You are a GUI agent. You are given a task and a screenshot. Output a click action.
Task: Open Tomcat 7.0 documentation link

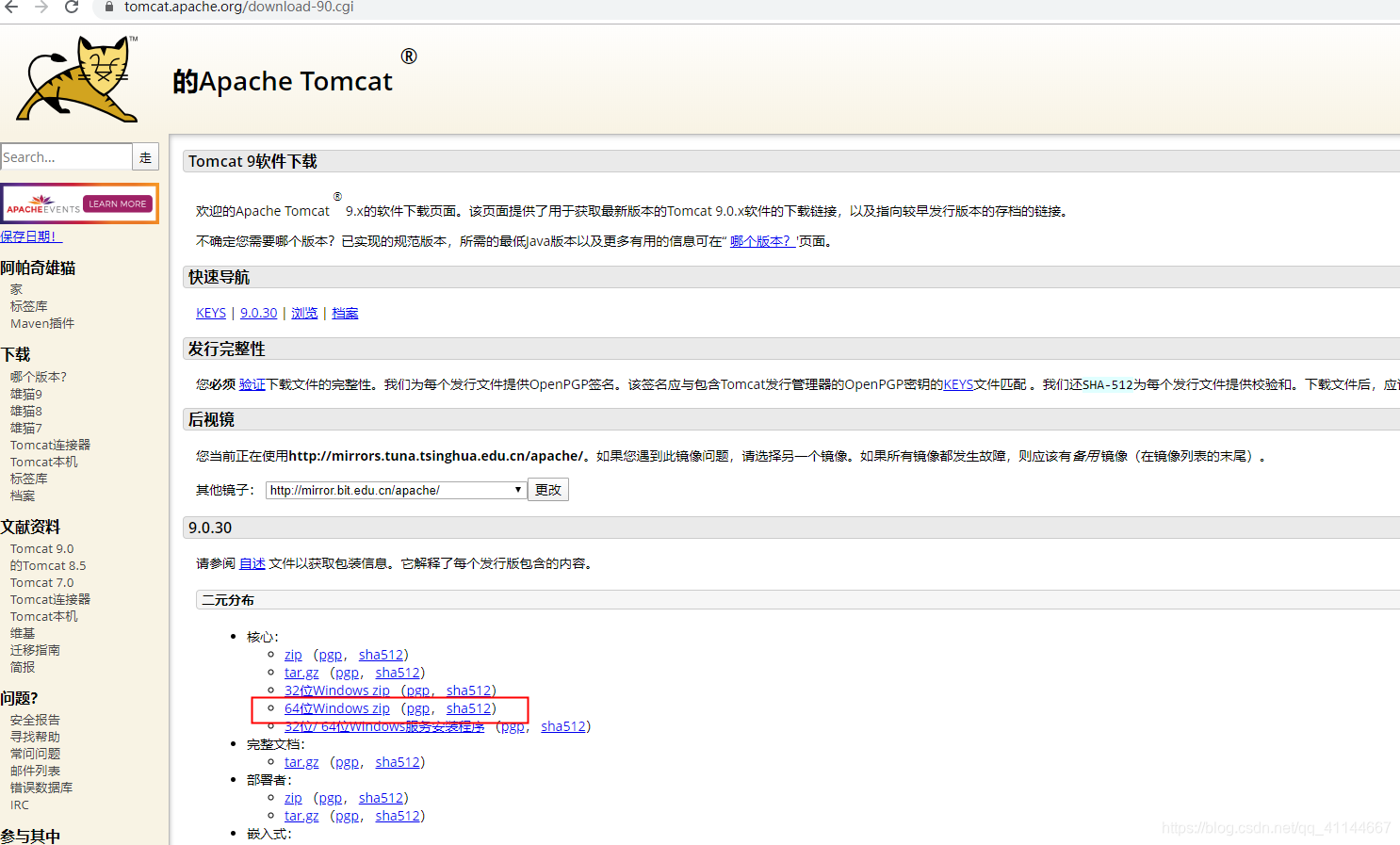pyautogui.click(x=41, y=582)
